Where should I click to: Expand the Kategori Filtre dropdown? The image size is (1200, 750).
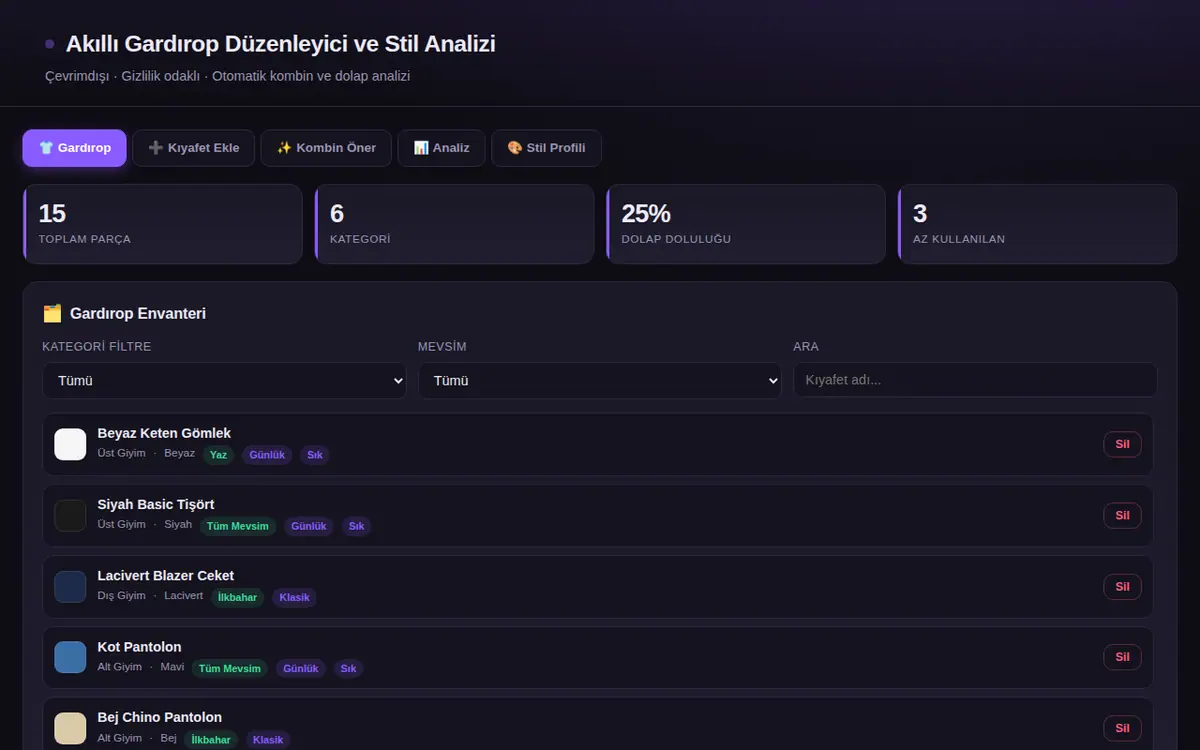coord(224,381)
